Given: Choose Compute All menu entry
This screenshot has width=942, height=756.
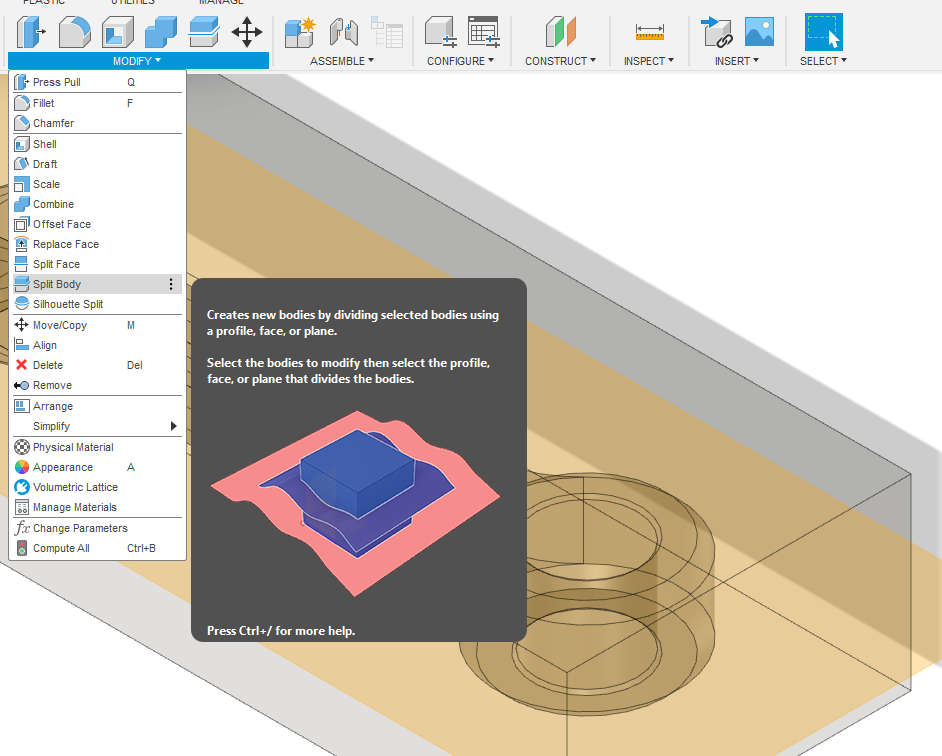Looking at the screenshot, I should click(97, 549).
